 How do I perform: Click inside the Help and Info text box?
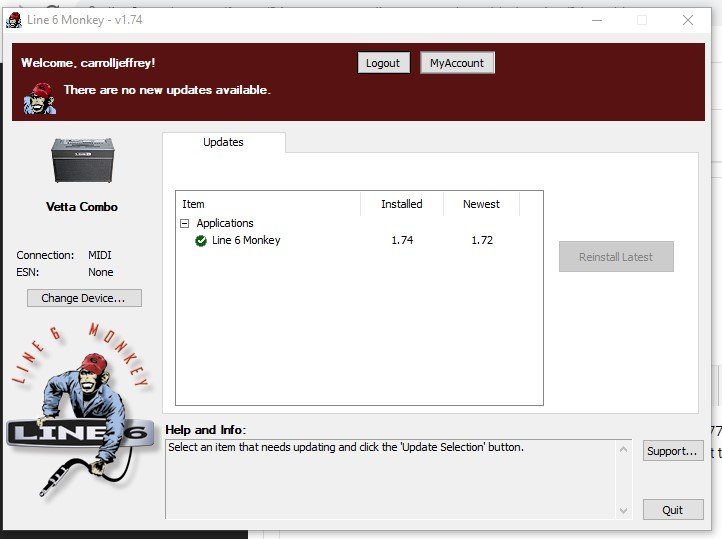point(400,480)
